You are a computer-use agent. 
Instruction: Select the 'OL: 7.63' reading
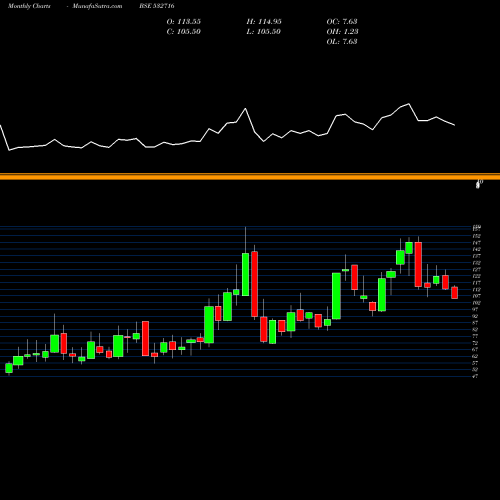point(342,42)
